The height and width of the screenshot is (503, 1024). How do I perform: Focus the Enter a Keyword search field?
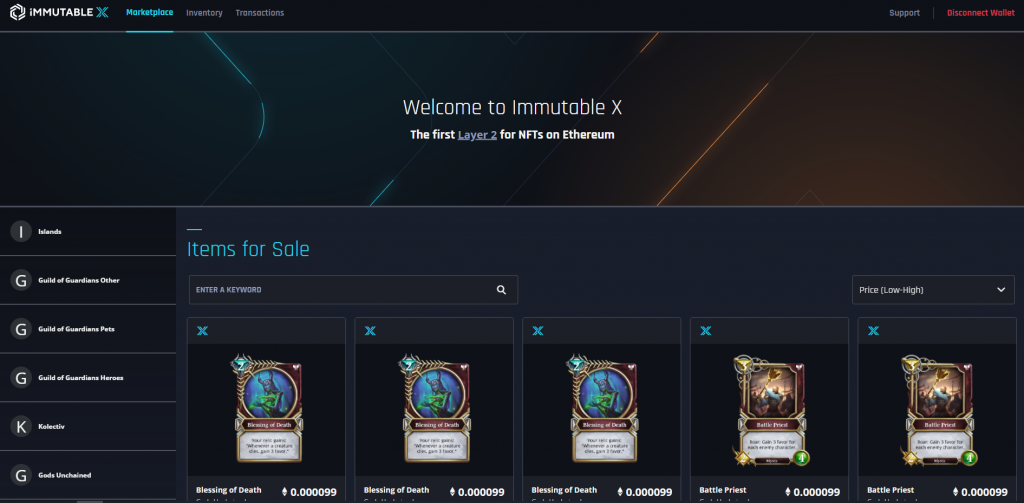(340, 290)
